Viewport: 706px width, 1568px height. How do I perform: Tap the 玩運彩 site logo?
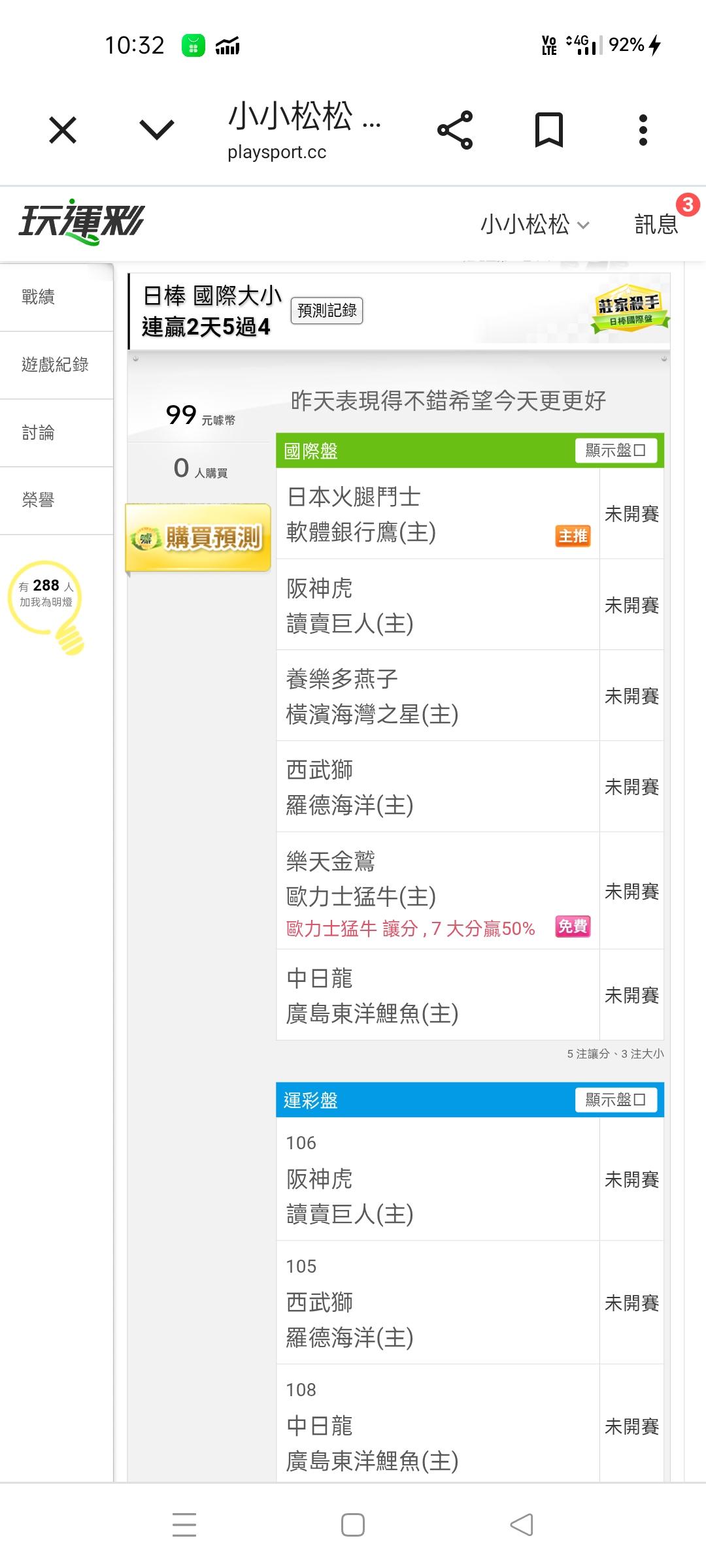click(x=82, y=222)
